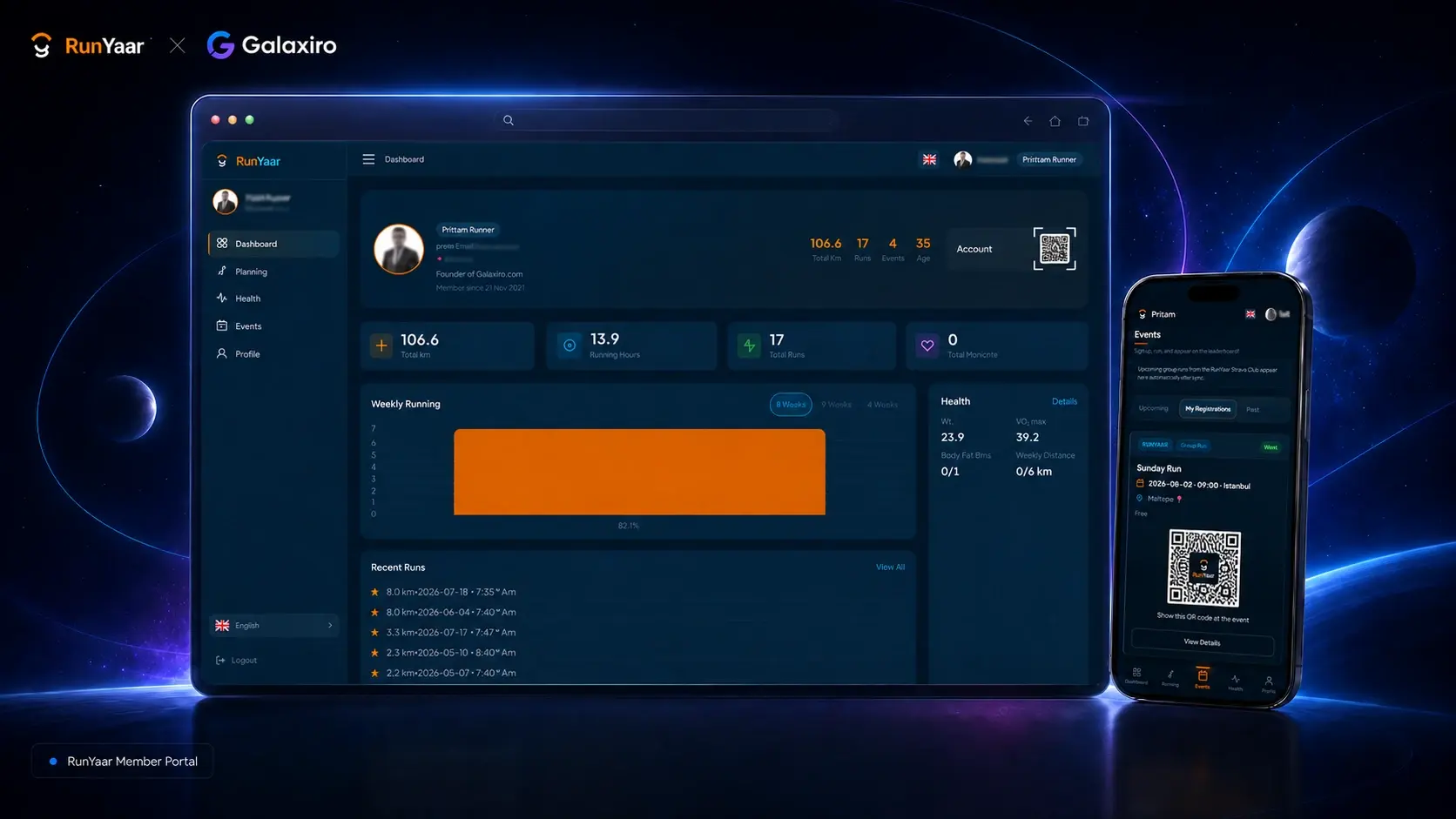1456x819 pixels.
Task: Open the Details link in Health panel
Action: coord(1064,401)
